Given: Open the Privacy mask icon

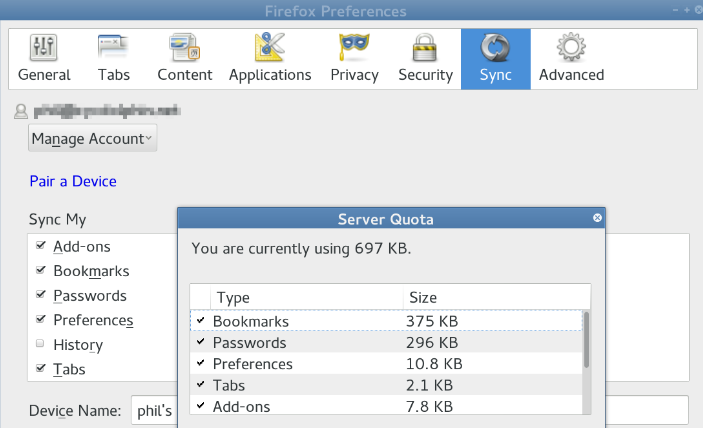Looking at the screenshot, I should [x=354, y=47].
